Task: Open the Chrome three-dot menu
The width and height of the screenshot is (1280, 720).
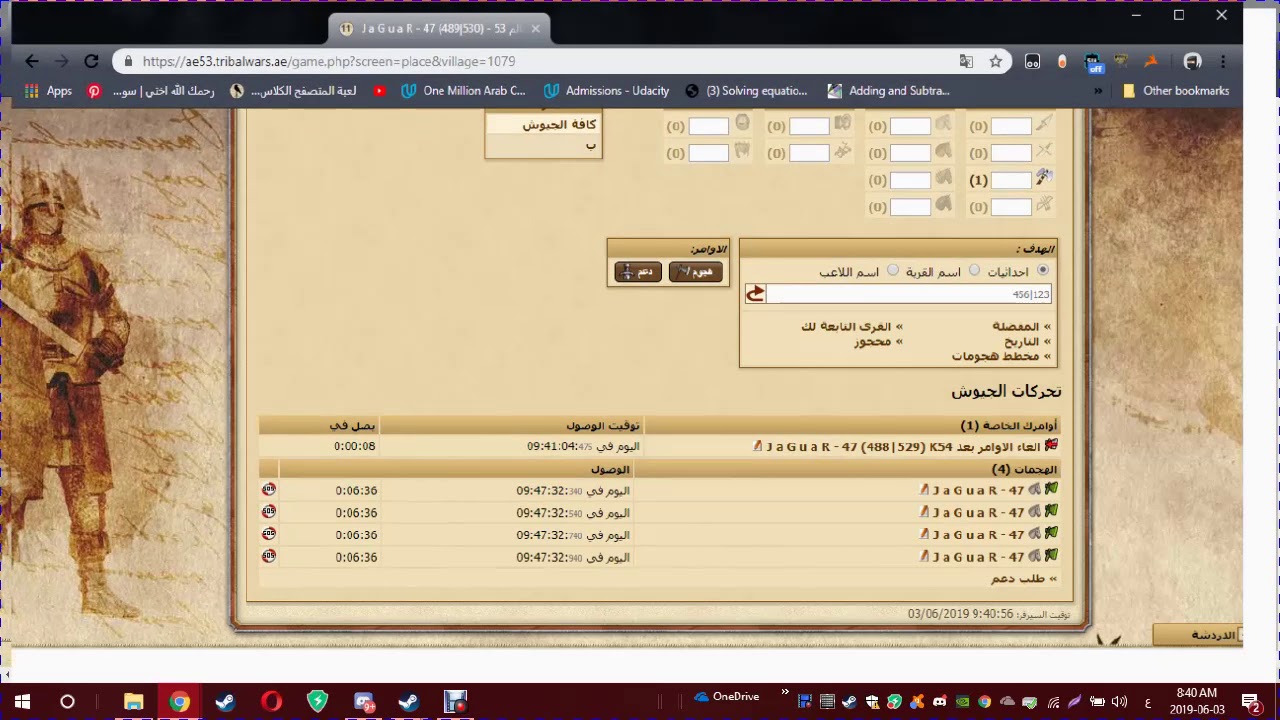Action: [1222, 61]
